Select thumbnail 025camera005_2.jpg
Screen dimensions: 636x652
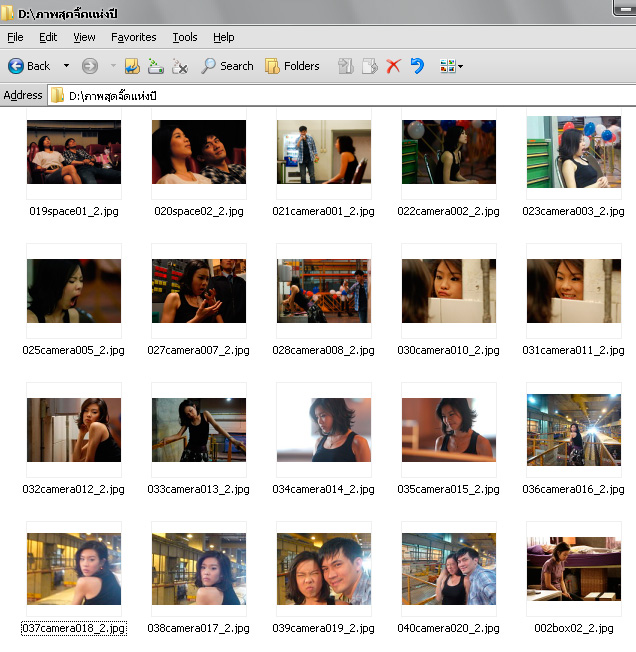coord(74,291)
